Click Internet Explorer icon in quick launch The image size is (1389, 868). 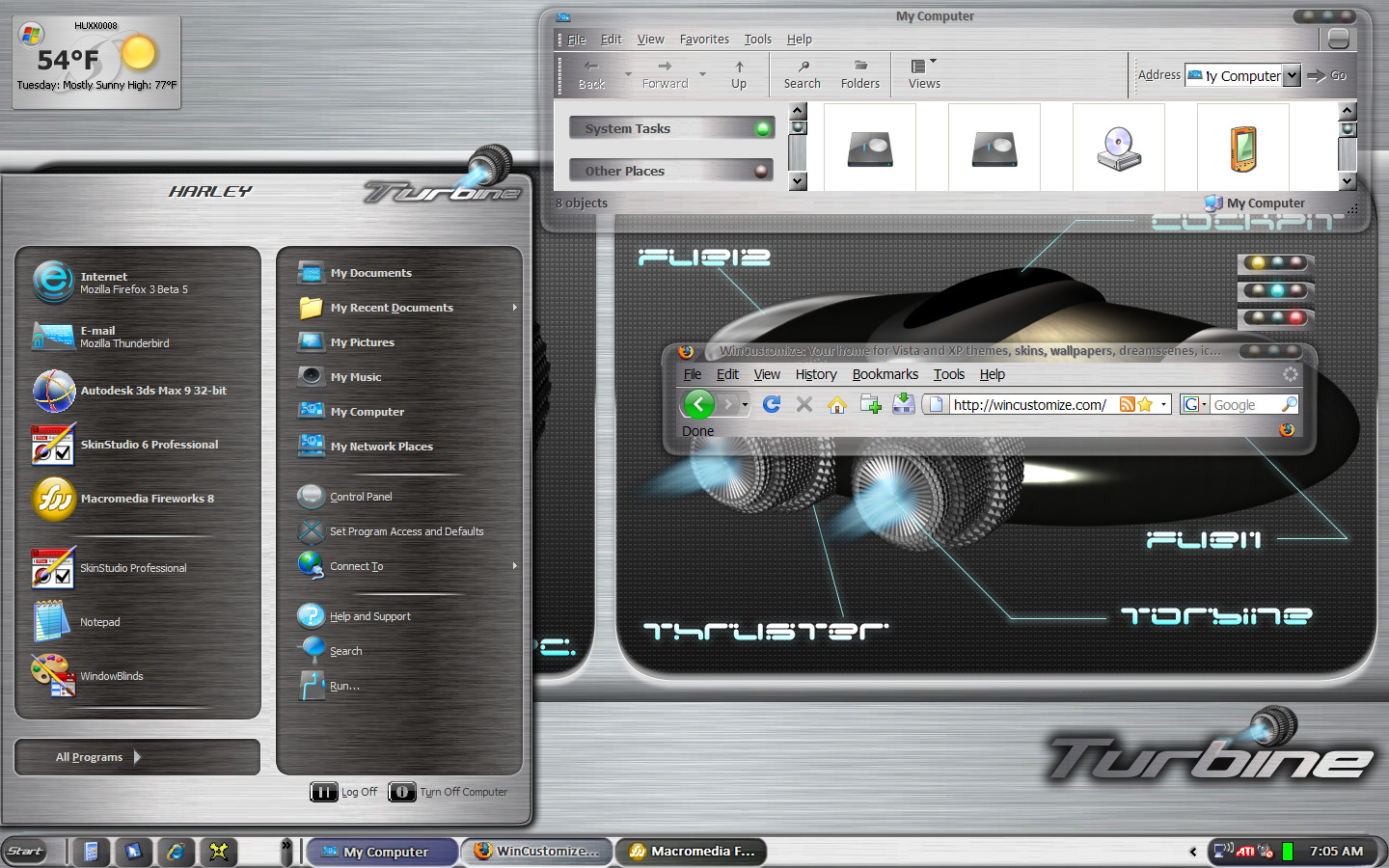(x=176, y=852)
